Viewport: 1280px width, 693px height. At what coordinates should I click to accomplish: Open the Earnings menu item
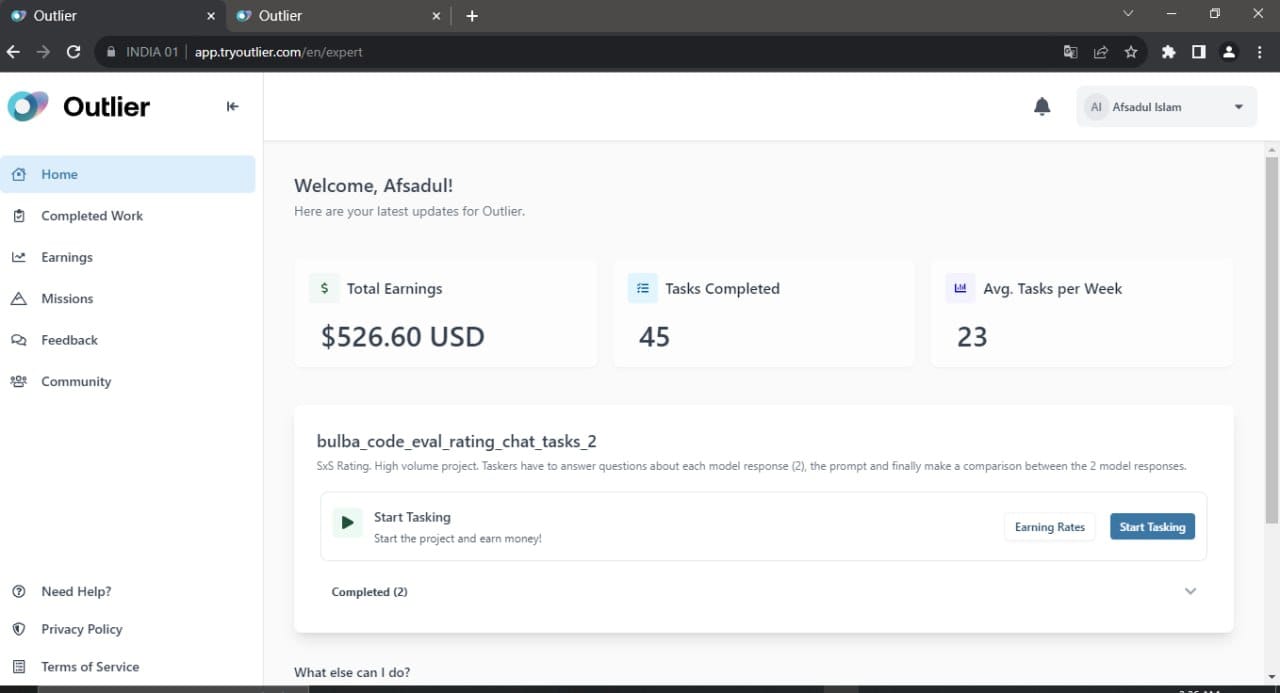pos(67,257)
